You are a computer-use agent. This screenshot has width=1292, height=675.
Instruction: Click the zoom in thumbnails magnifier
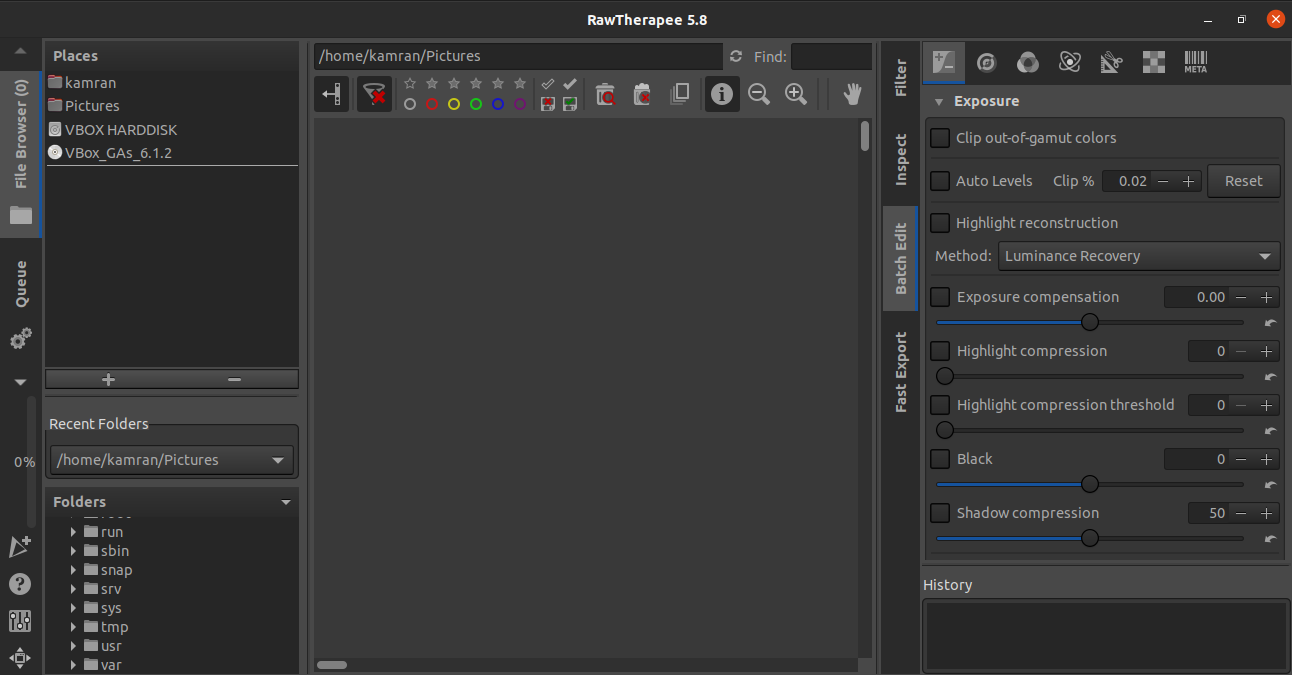point(796,94)
